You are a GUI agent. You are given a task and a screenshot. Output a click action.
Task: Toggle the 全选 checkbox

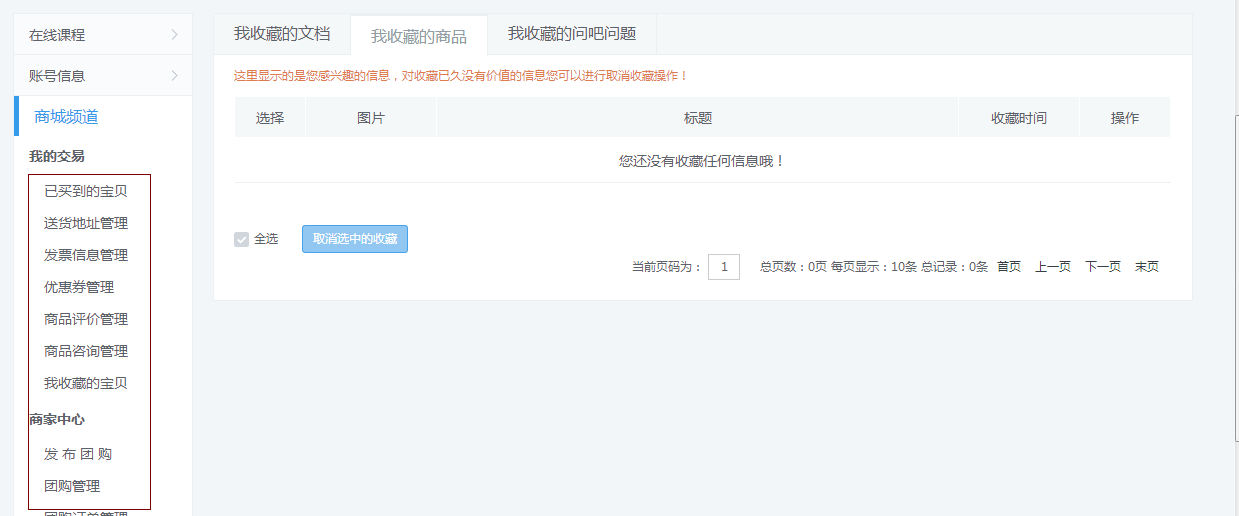(241, 239)
